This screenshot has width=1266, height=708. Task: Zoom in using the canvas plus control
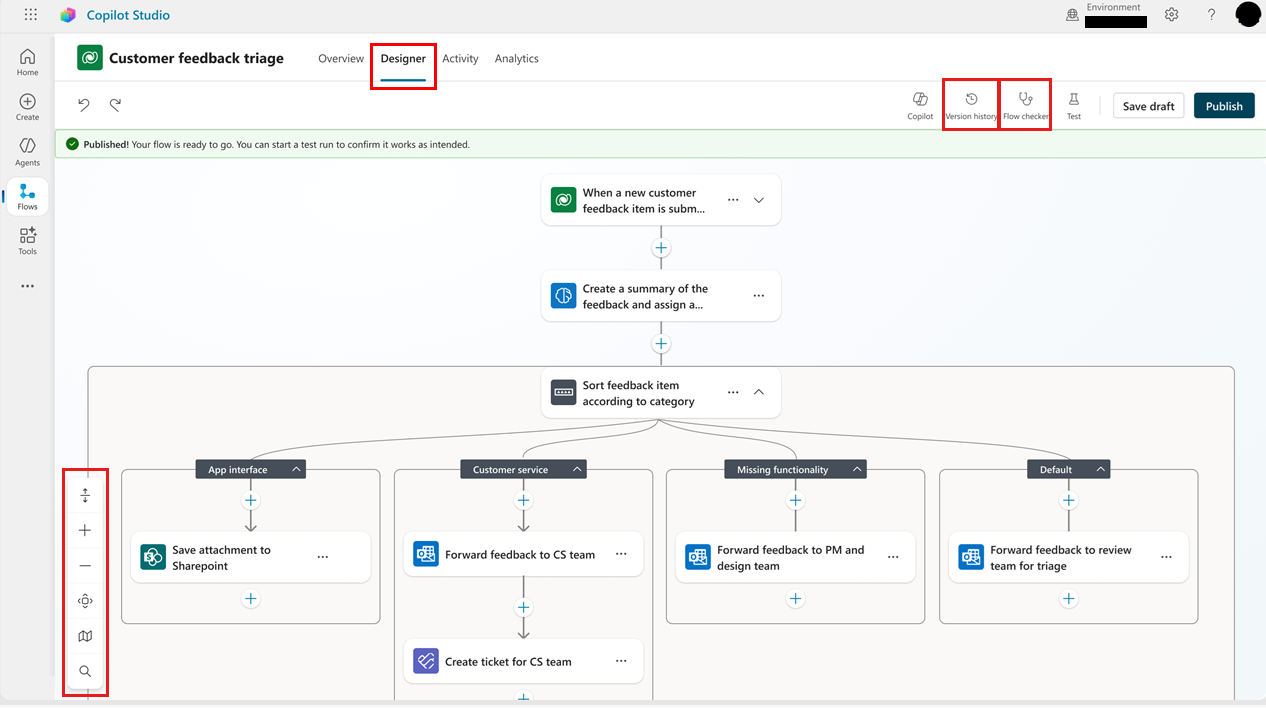click(85, 530)
